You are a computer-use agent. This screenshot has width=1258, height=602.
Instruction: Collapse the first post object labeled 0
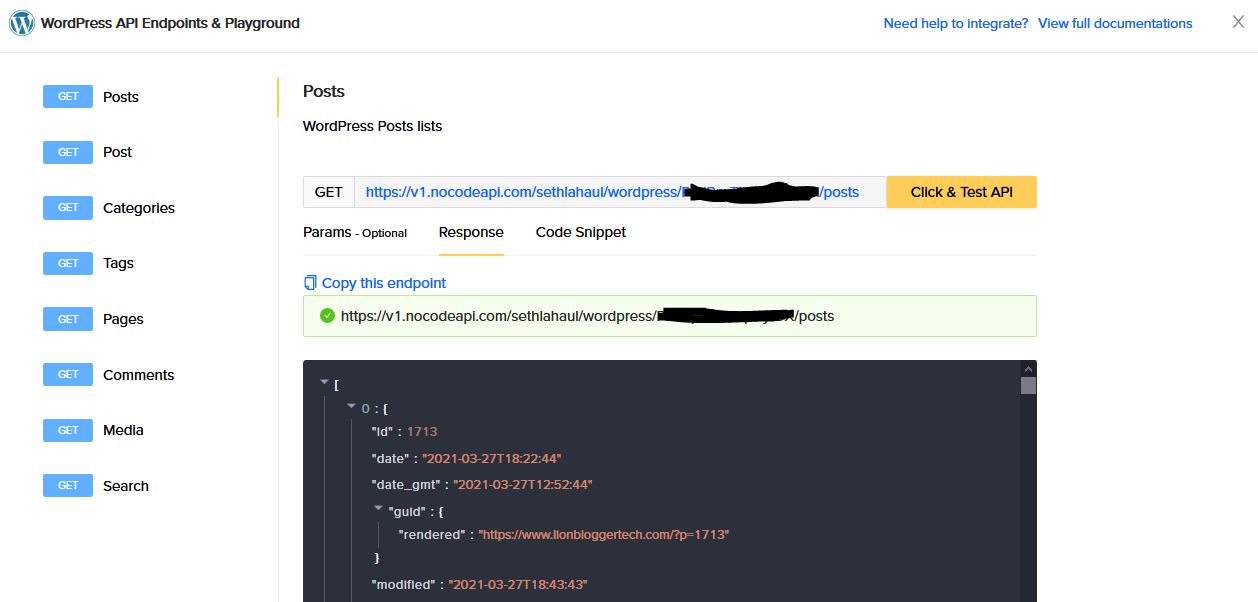tap(351, 407)
